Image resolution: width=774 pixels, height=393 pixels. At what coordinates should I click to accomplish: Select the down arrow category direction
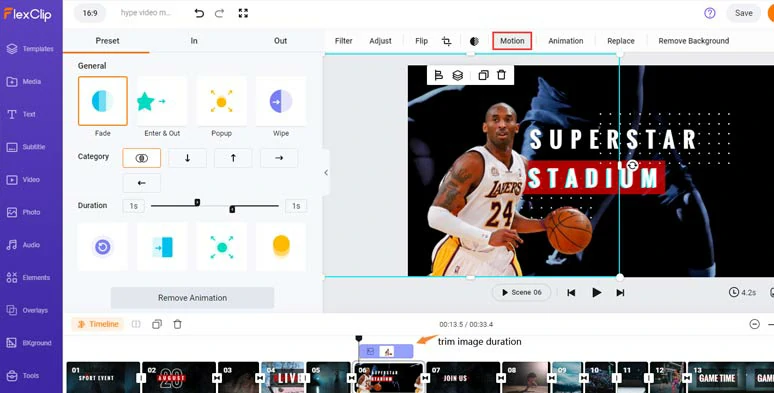click(188, 158)
